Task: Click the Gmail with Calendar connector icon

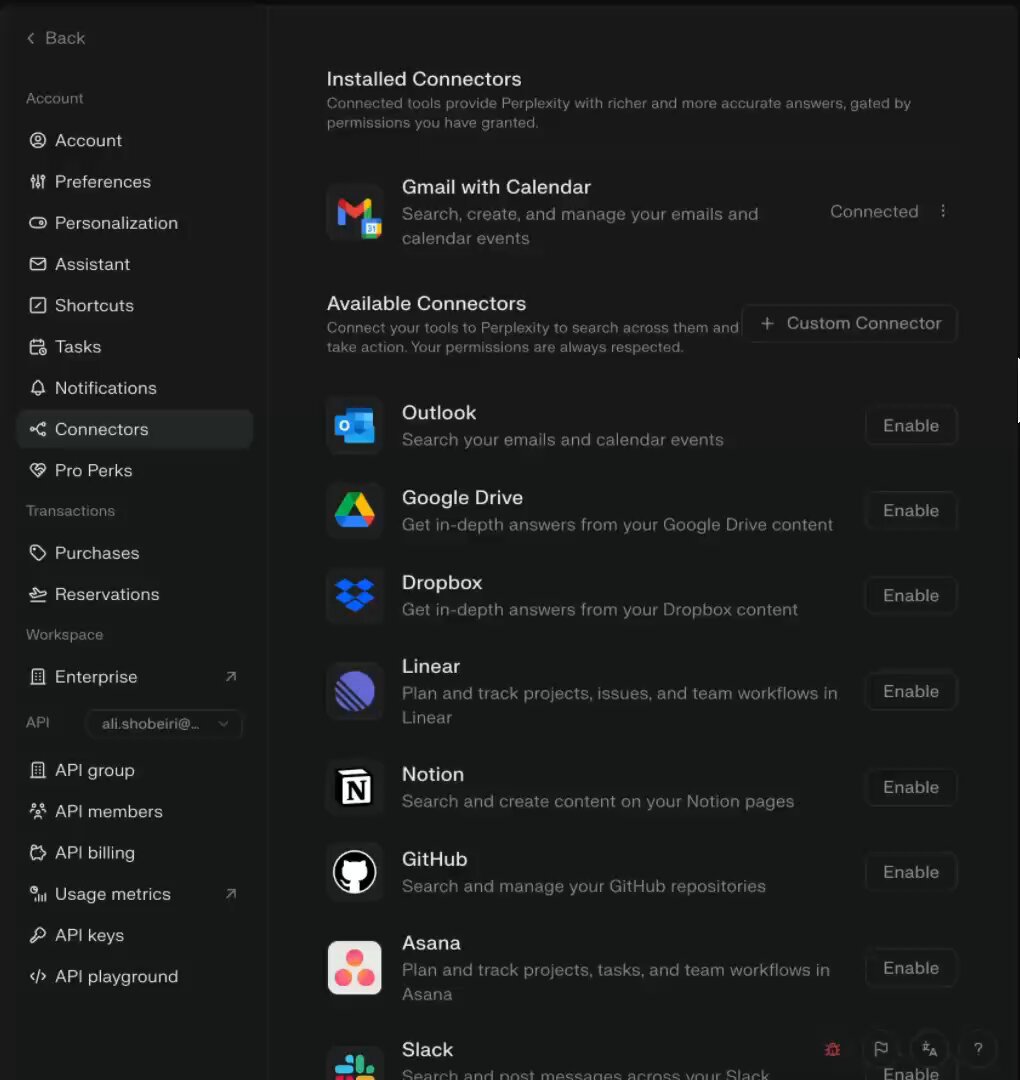Action: tap(355, 212)
